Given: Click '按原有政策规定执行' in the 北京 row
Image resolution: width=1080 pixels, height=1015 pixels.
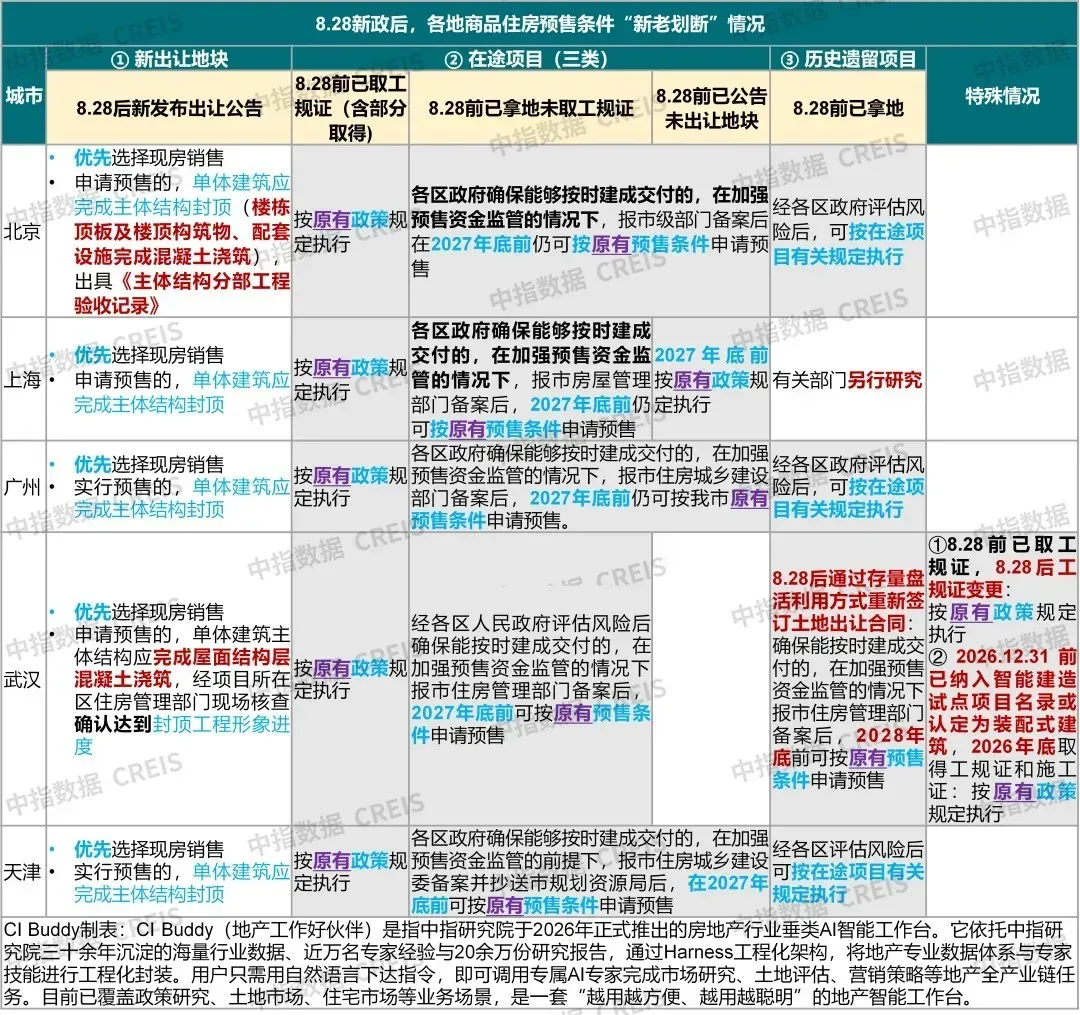Looking at the screenshot, I should [350, 231].
